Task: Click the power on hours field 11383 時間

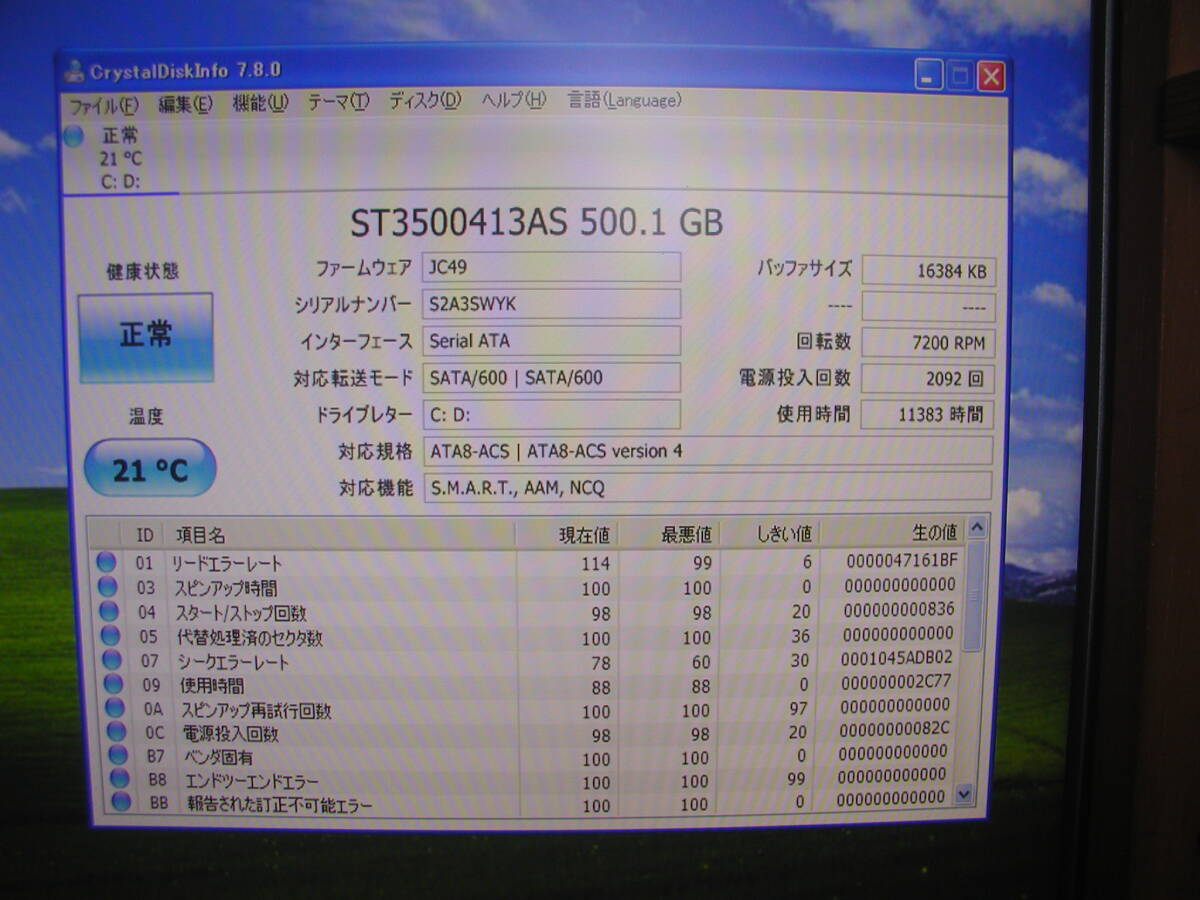Action: point(927,414)
